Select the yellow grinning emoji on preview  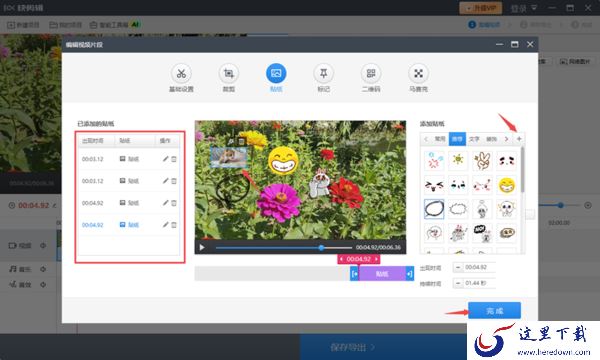pos(283,161)
